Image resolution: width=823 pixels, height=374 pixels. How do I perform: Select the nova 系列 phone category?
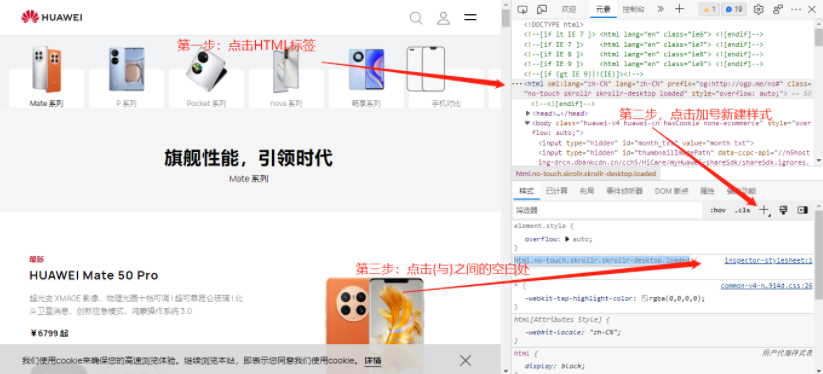(x=286, y=77)
